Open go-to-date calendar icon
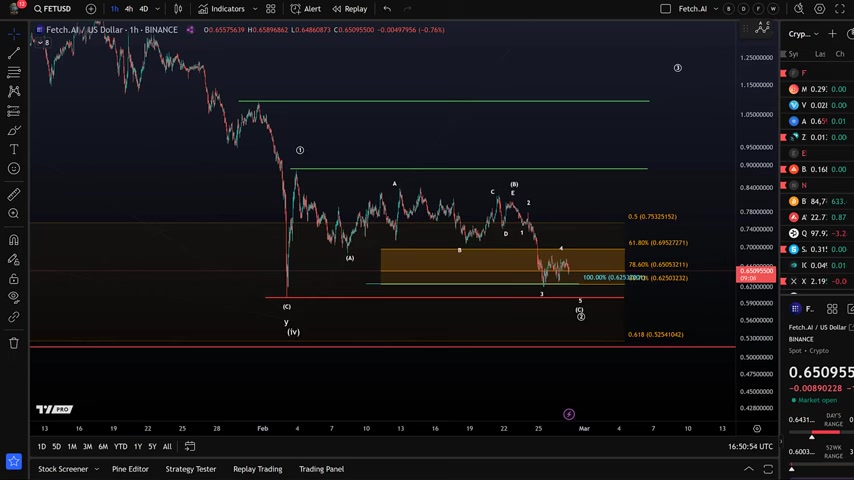Image resolution: width=854 pixels, height=480 pixels. 190,447
